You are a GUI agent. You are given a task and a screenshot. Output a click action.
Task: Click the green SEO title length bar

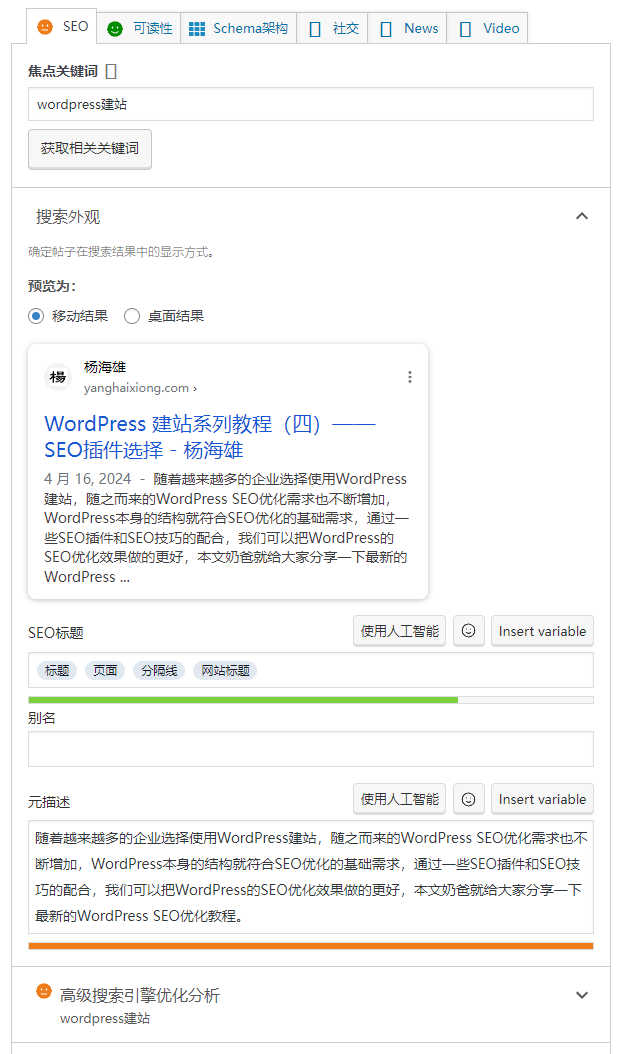pos(243,700)
